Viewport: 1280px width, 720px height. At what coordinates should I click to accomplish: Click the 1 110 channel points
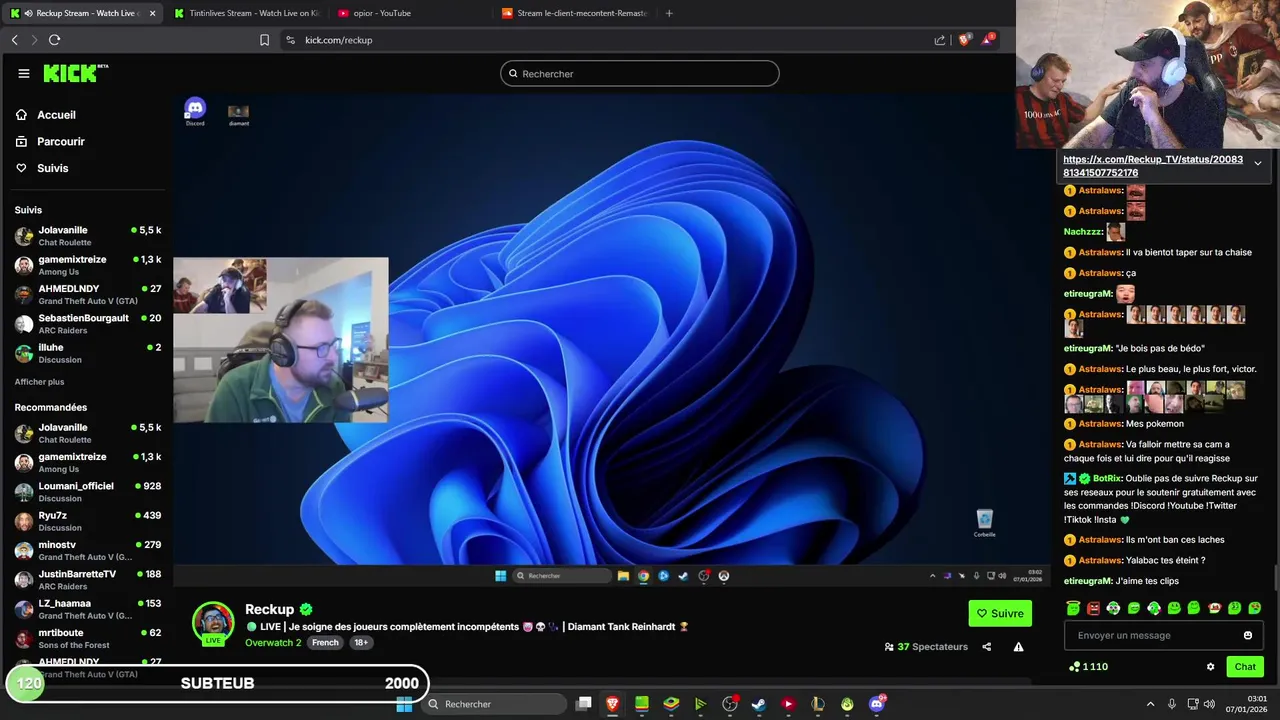click(x=1088, y=667)
